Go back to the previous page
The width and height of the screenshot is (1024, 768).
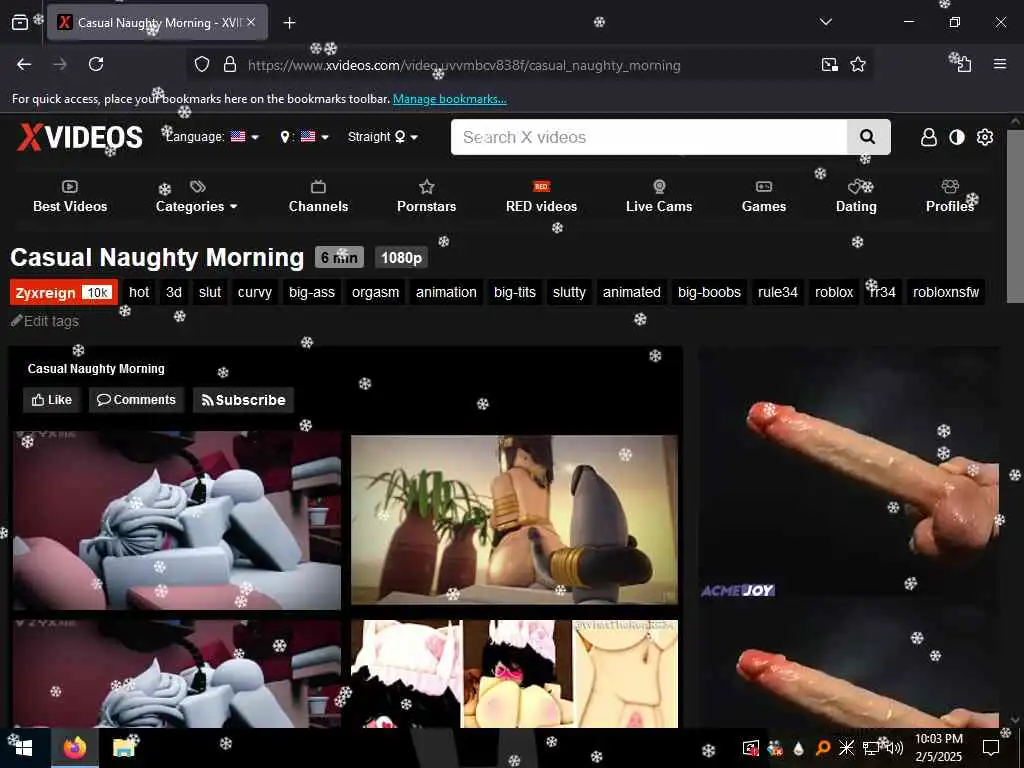24,64
